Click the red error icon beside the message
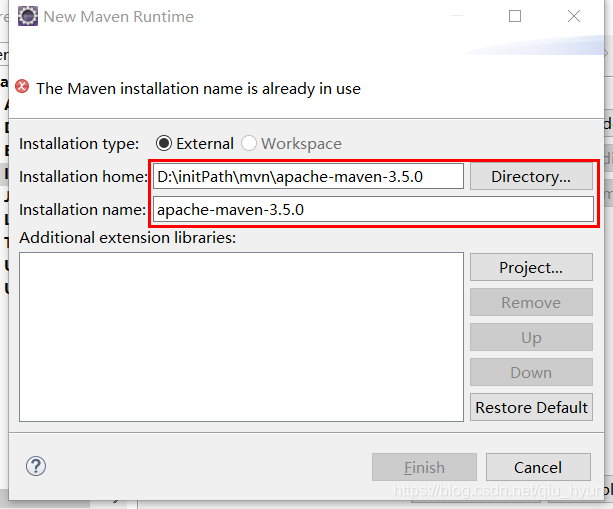Viewport: 613px width, 509px height. (x=22, y=86)
